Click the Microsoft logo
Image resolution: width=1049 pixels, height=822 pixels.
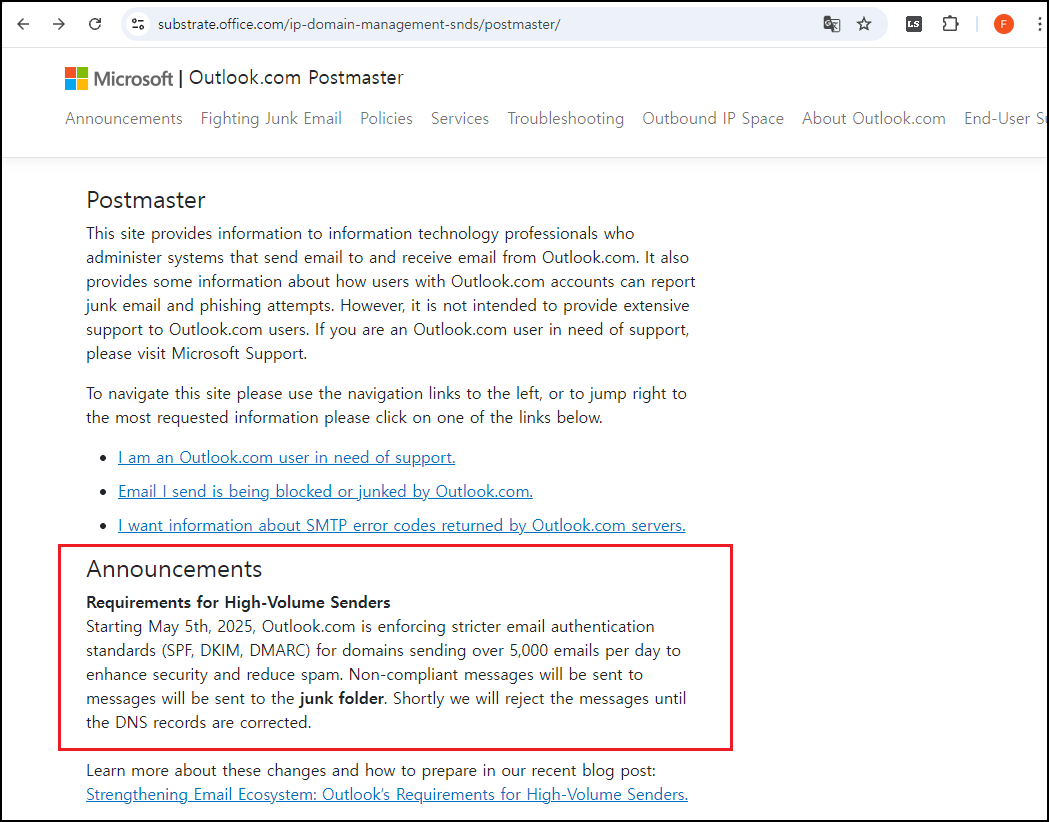[119, 78]
